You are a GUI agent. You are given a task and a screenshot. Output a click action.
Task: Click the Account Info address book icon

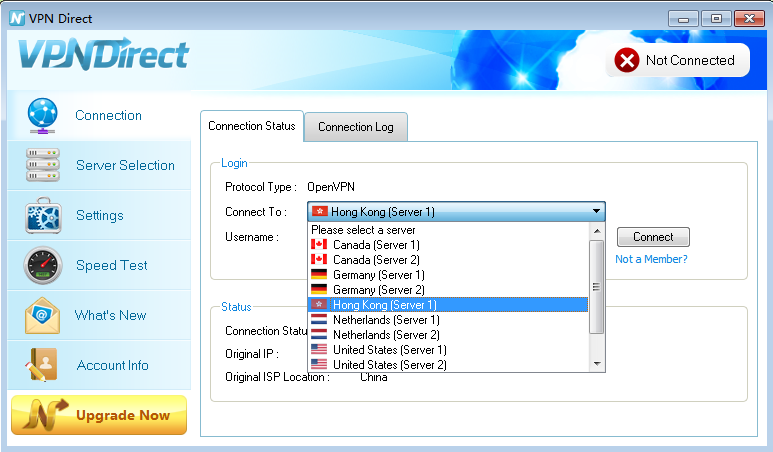click(41, 365)
